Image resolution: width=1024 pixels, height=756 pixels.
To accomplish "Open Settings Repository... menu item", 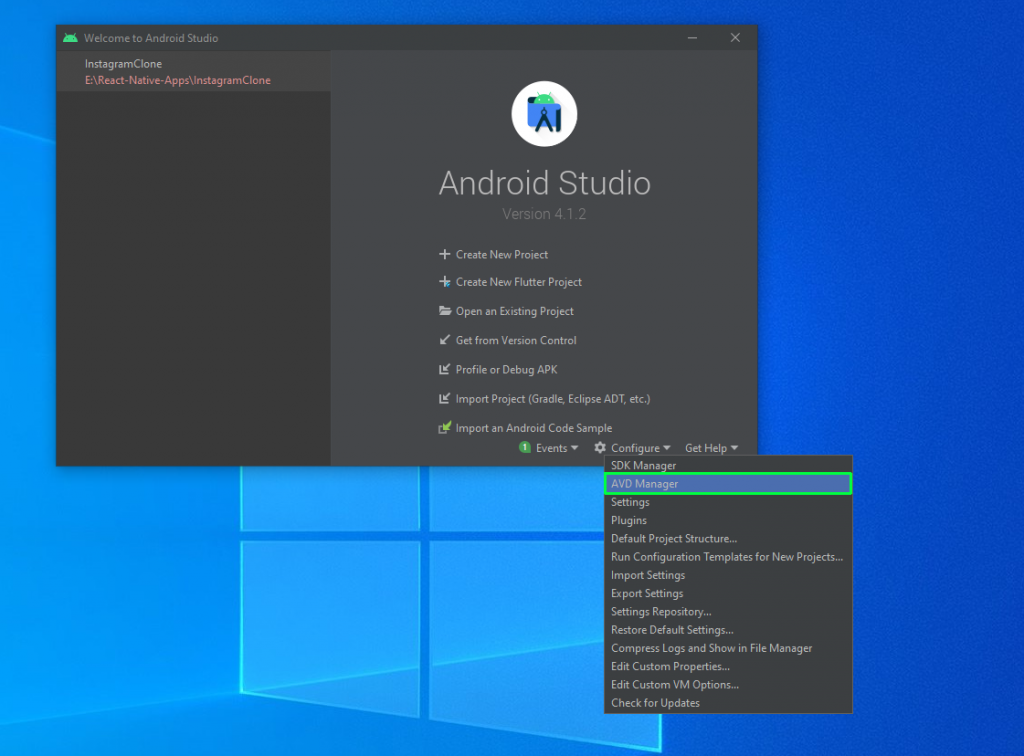I will click(728, 612).
